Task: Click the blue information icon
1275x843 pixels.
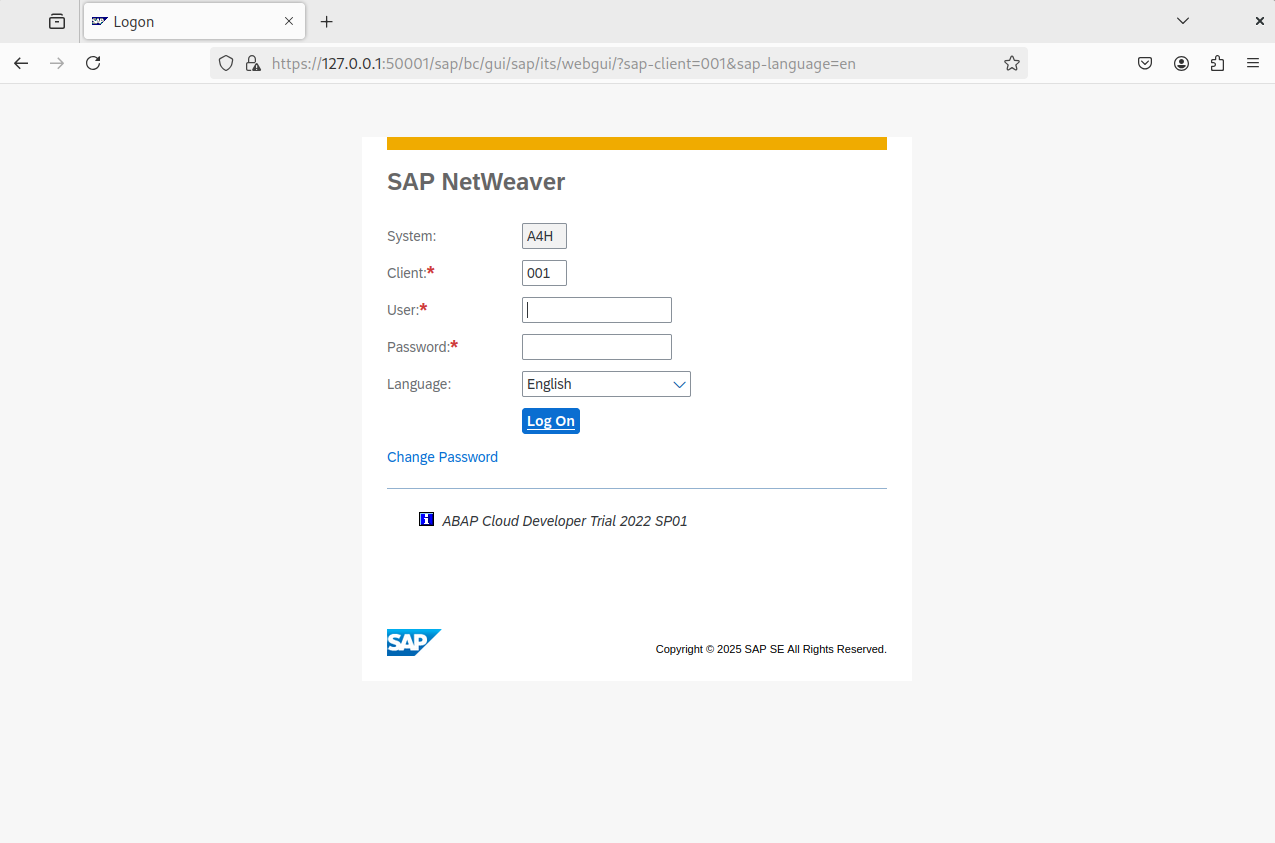Action: pyautogui.click(x=427, y=519)
